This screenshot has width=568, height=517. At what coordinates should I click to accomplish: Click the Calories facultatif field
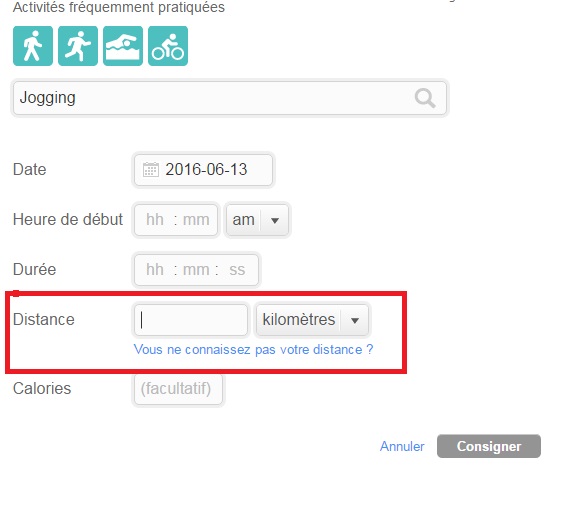(178, 389)
